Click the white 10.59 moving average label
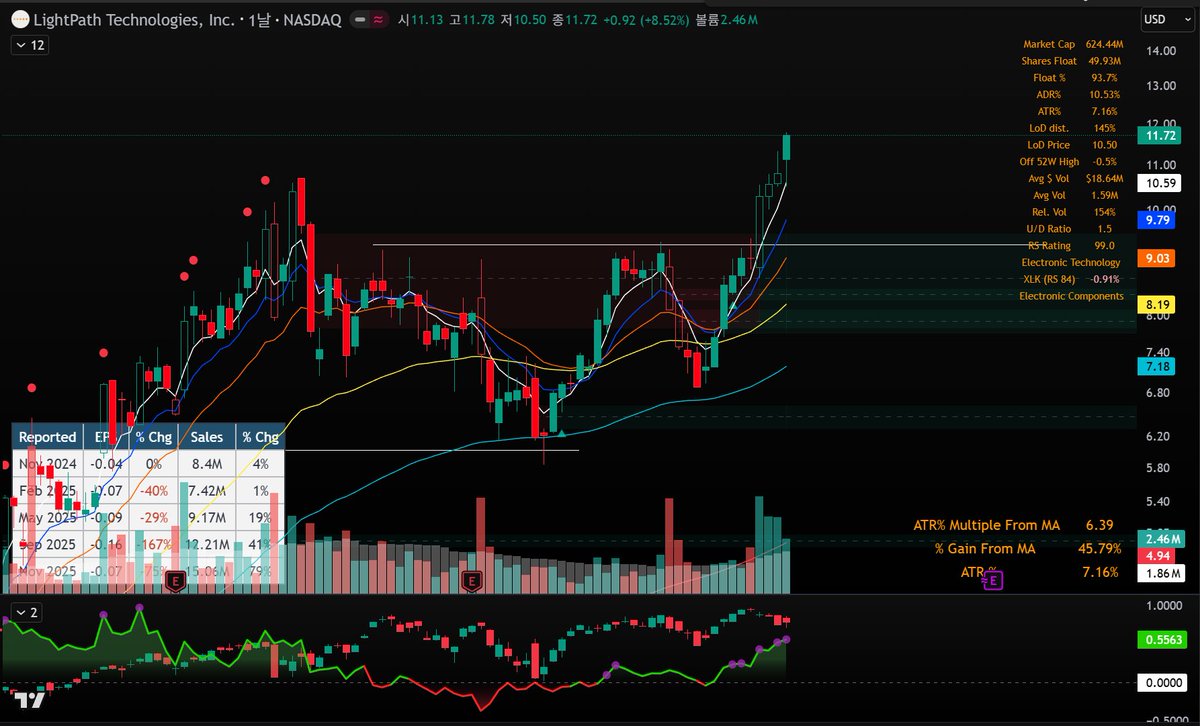 [1160, 183]
